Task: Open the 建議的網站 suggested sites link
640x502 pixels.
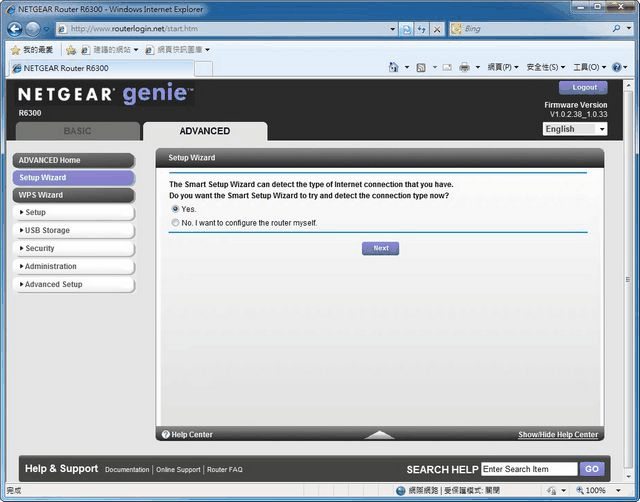Action: pyautogui.click(x=110, y=50)
